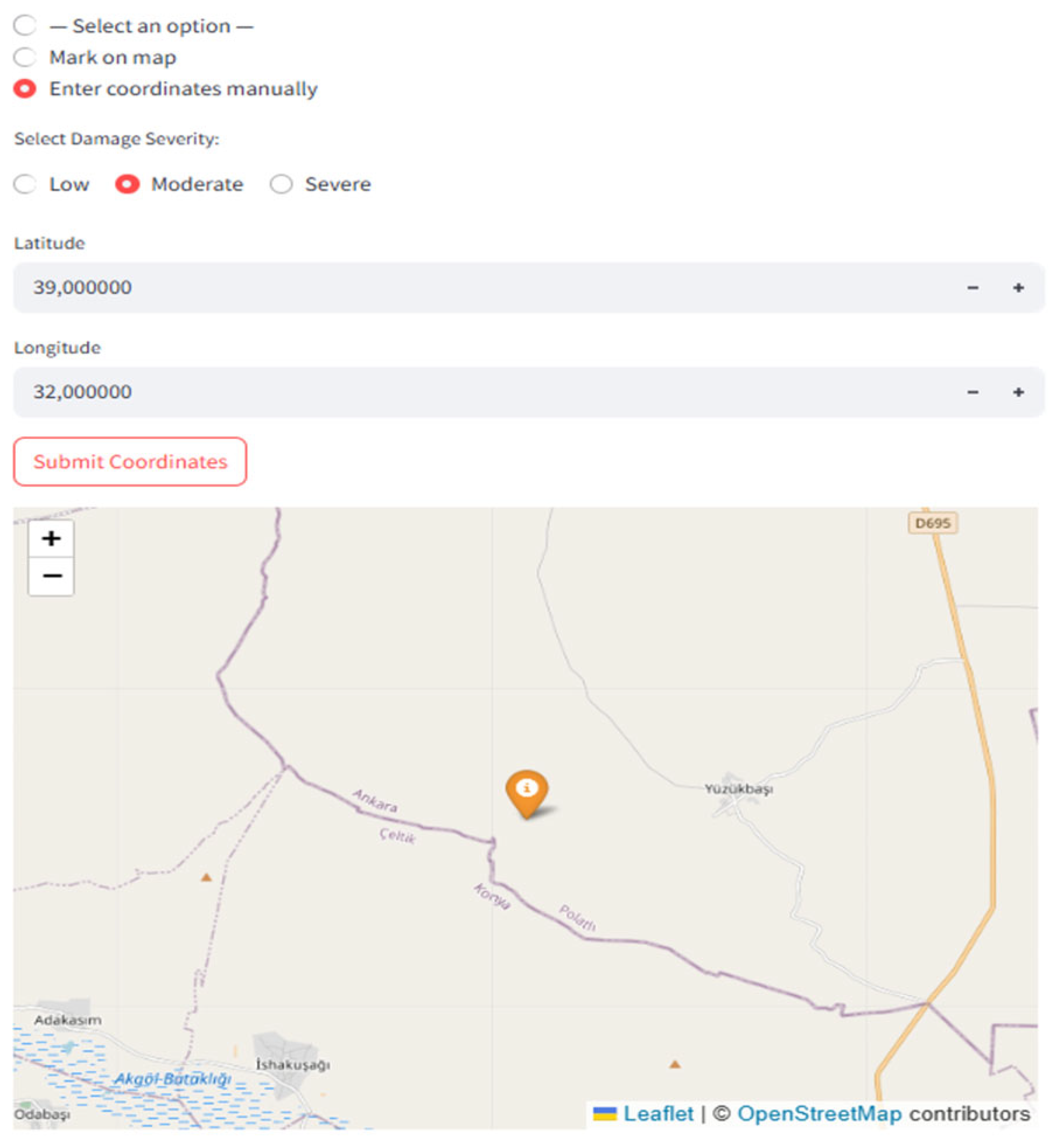This screenshot has height=1148, width=1053.
Task: Decrease longitude with minus stepper
Action: [x=972, y=392]
